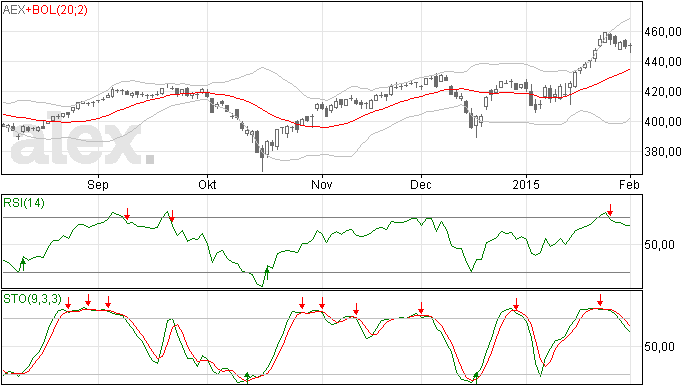The height and width of the screenshot is (387, 690).
Task: Click the STO green buy arrow in mid-December
Action: click(476, 377)
